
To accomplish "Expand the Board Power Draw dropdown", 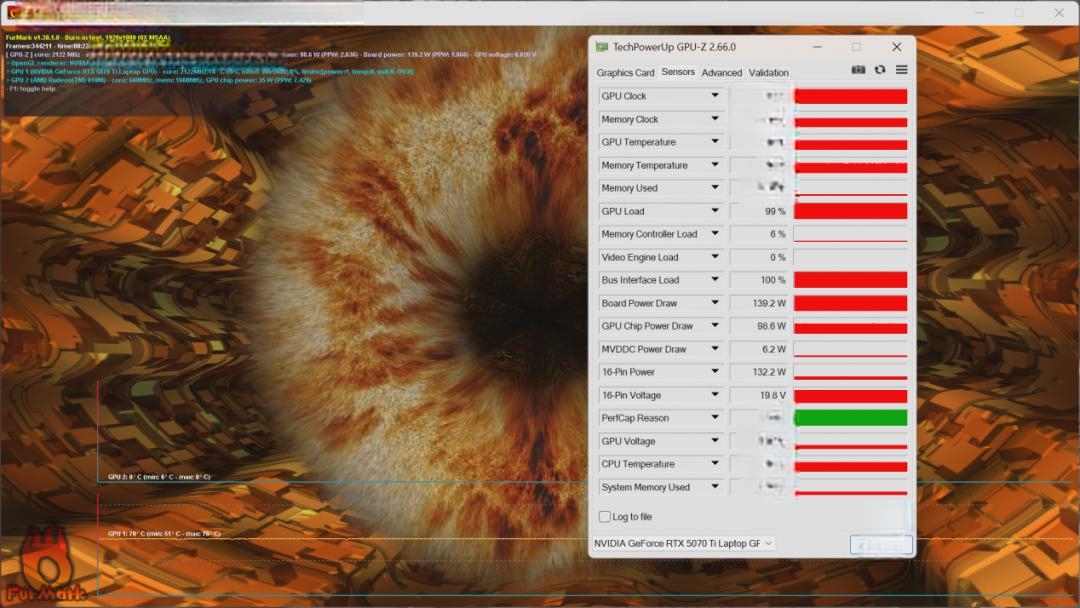I will 715,303.
